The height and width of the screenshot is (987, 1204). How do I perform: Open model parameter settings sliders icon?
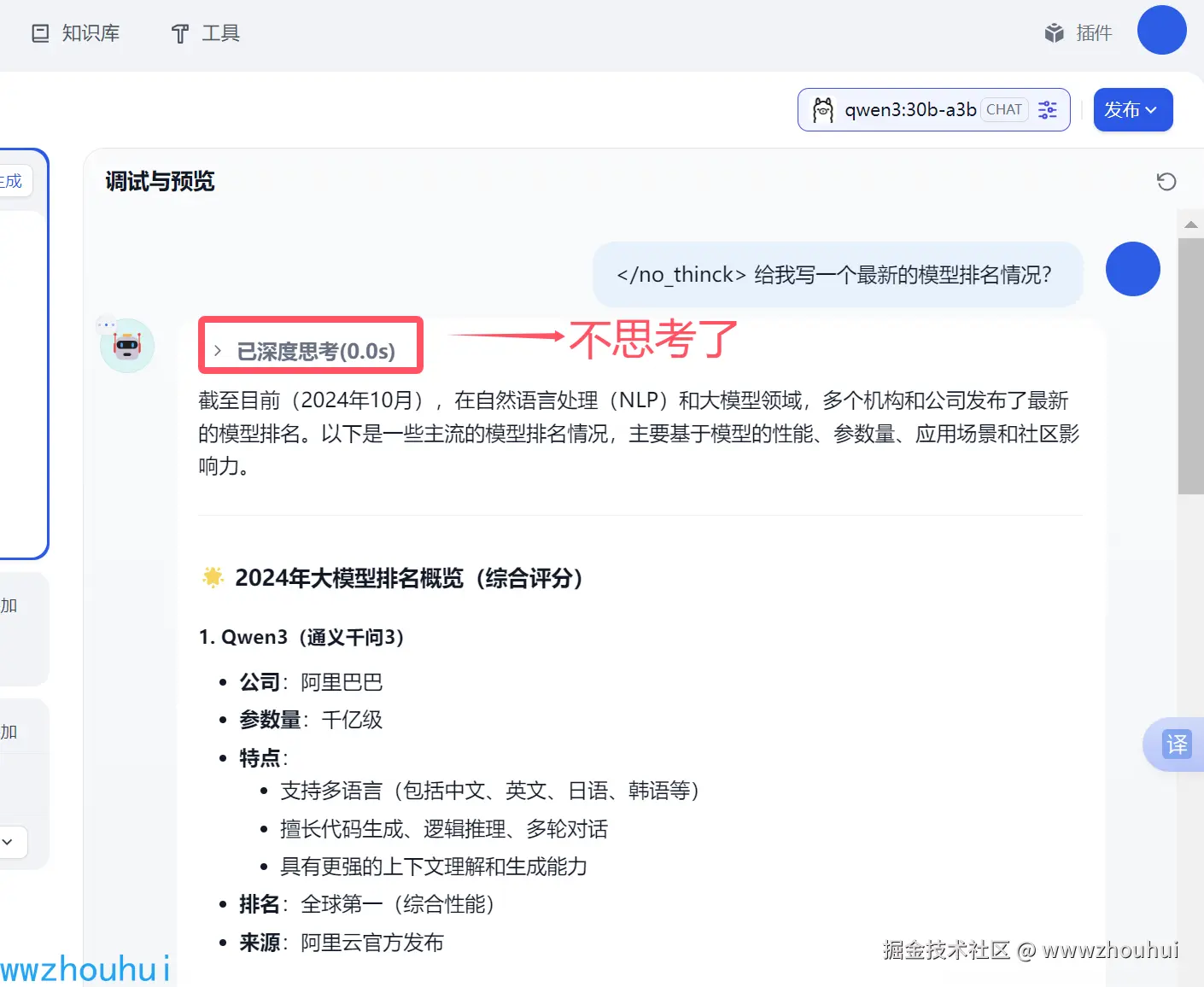coord(1048,110)
